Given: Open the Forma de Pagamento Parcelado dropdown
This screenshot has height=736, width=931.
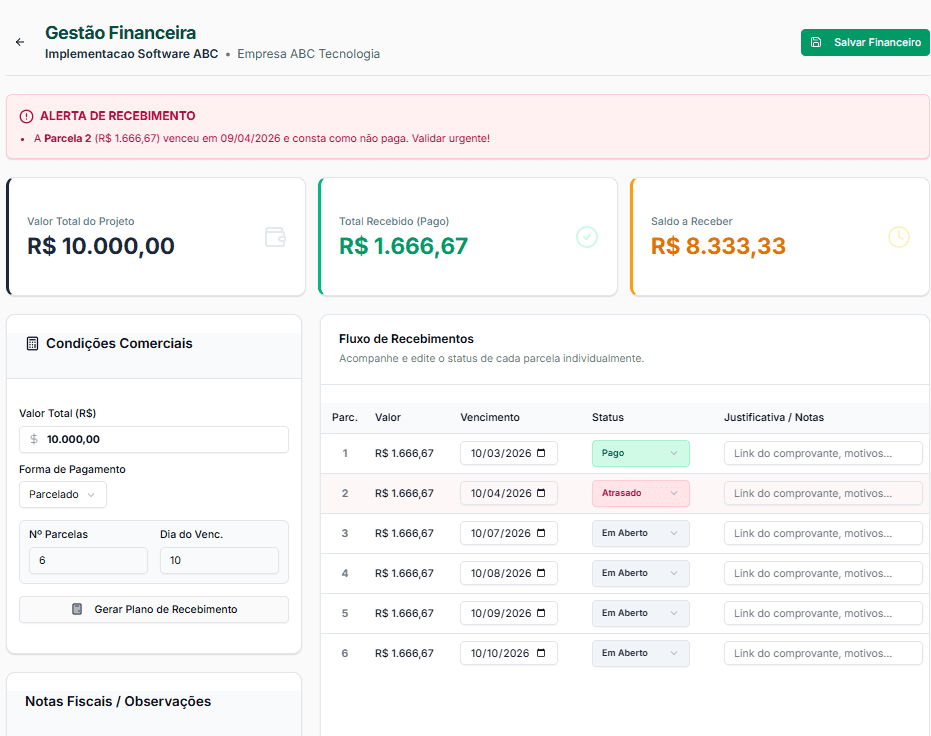Looking at the screenshot, I should point(63,494).
